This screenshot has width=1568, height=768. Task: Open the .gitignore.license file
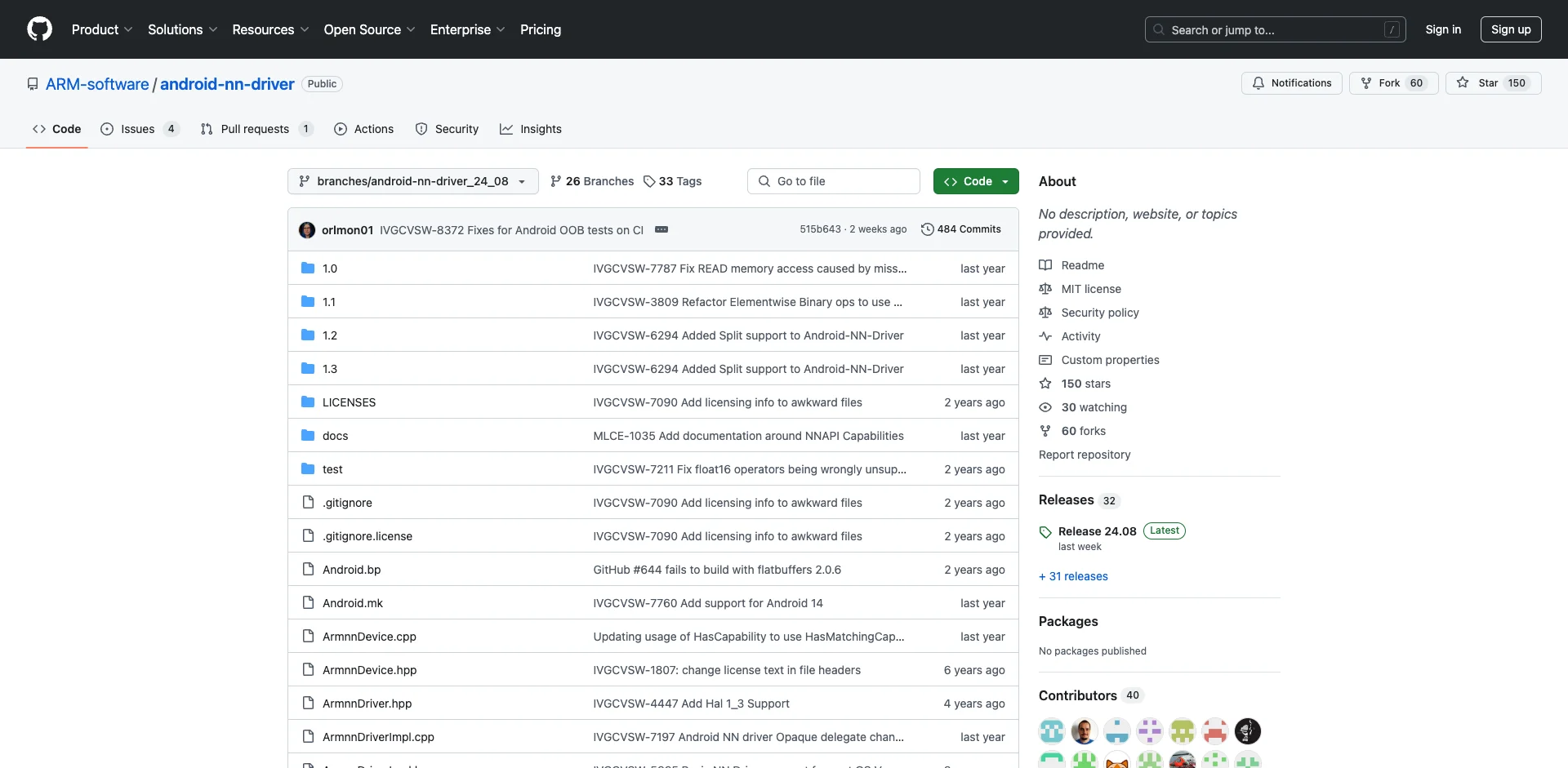(367, 536)
